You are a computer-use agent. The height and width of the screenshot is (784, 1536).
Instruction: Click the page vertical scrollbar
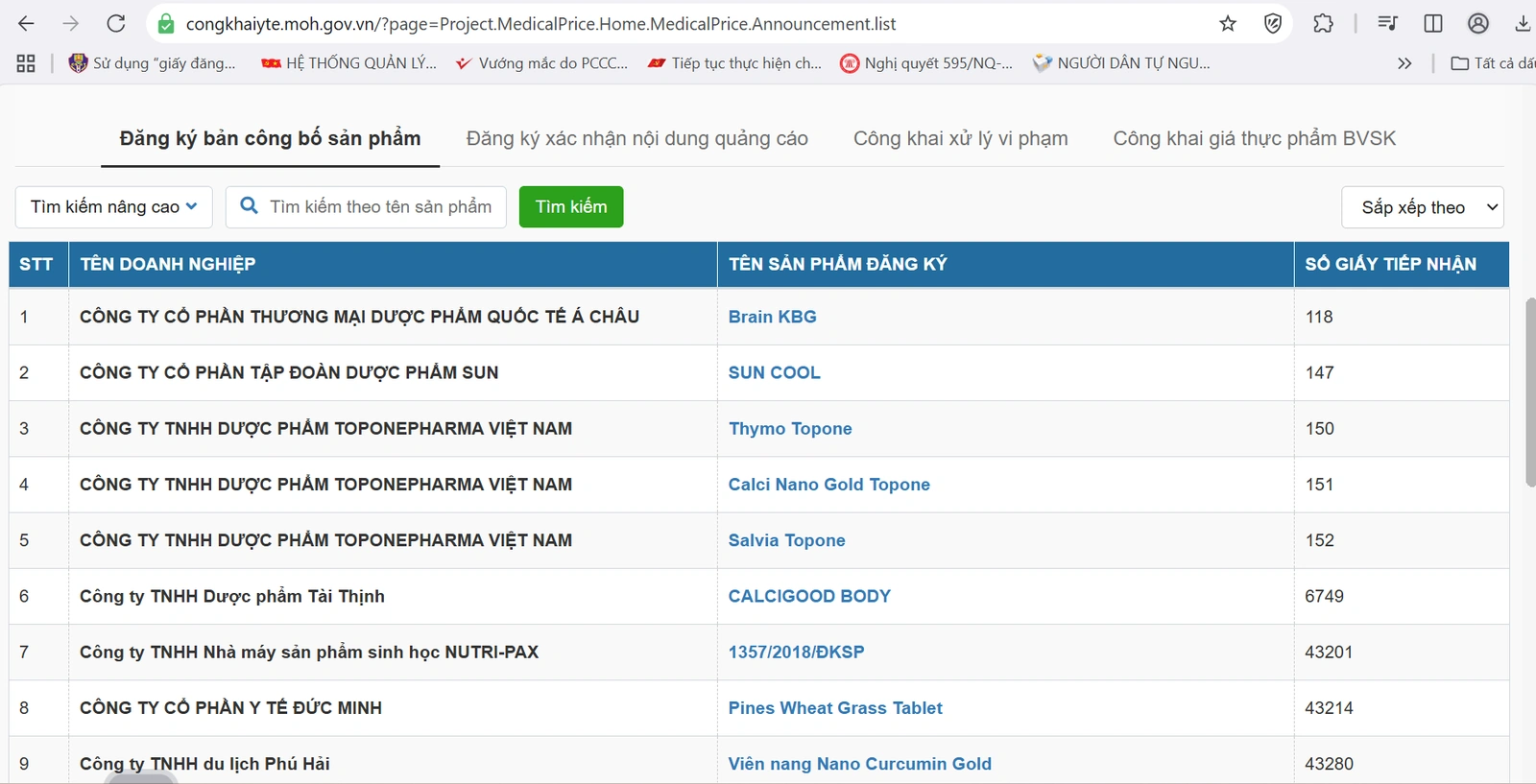coord(1529,392)
